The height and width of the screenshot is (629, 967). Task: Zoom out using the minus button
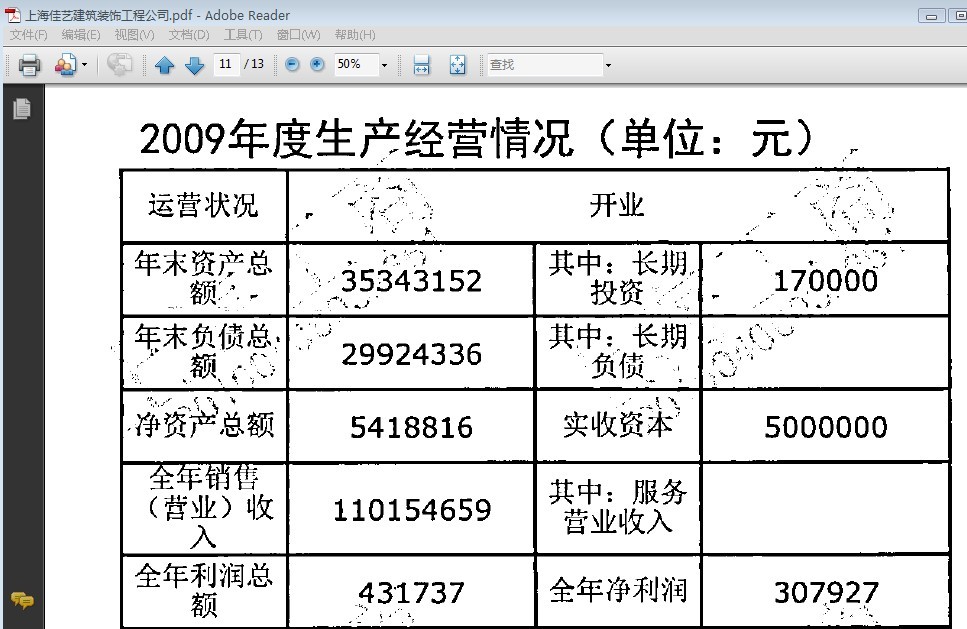[x=292, y=64]
